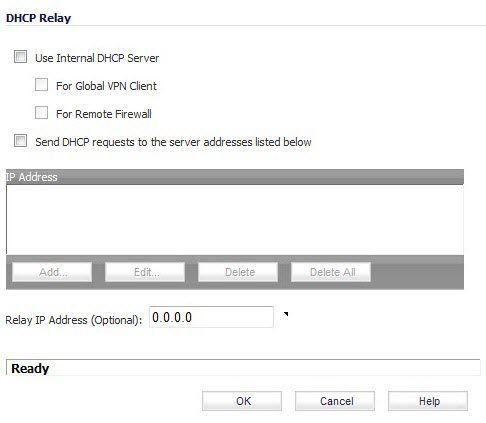Confirm settings with the OK button
Viewport: 486px width, 423px height.
[242, 401]
